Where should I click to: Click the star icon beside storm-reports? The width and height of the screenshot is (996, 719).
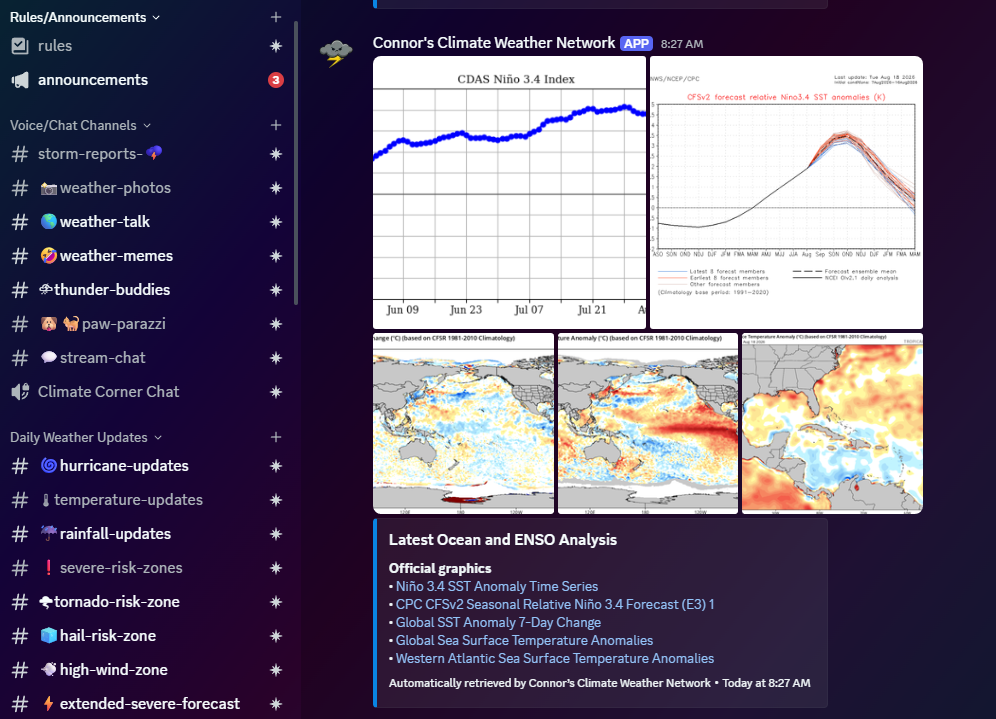(x=276, y=154)
